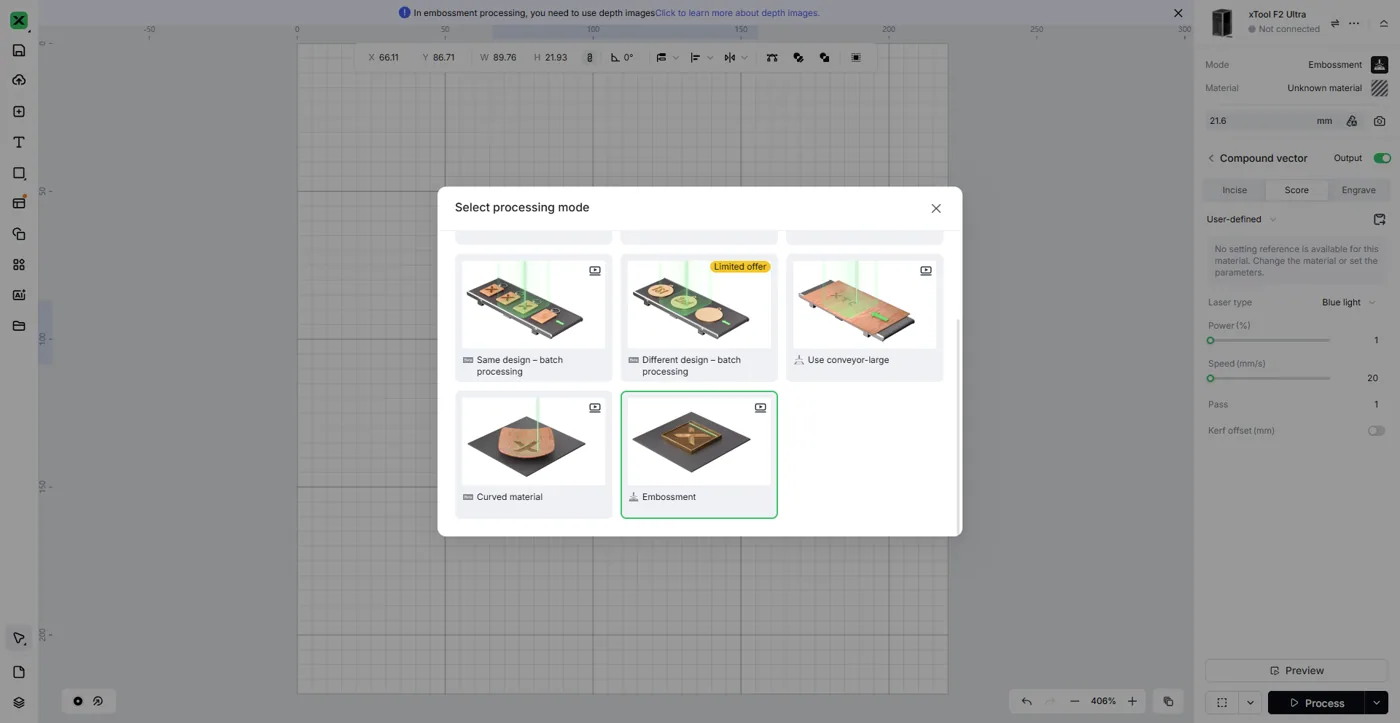Viewport: 1400px width, 723px height.
Task: Click the Embossment mode icon in right panel
Action: 1379,65
